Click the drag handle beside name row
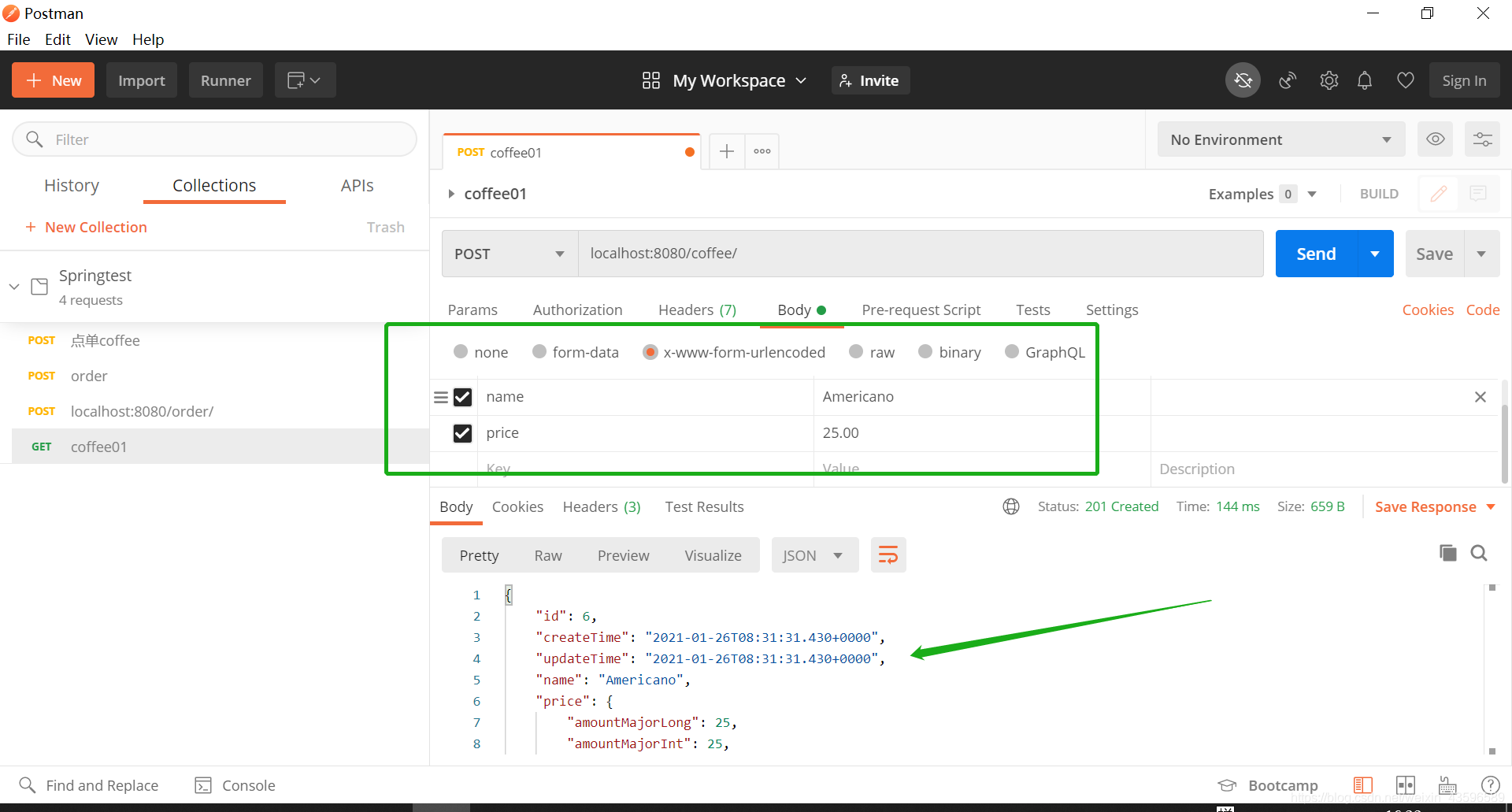This screenshot has width=1512, height=812. coord(441,398)
